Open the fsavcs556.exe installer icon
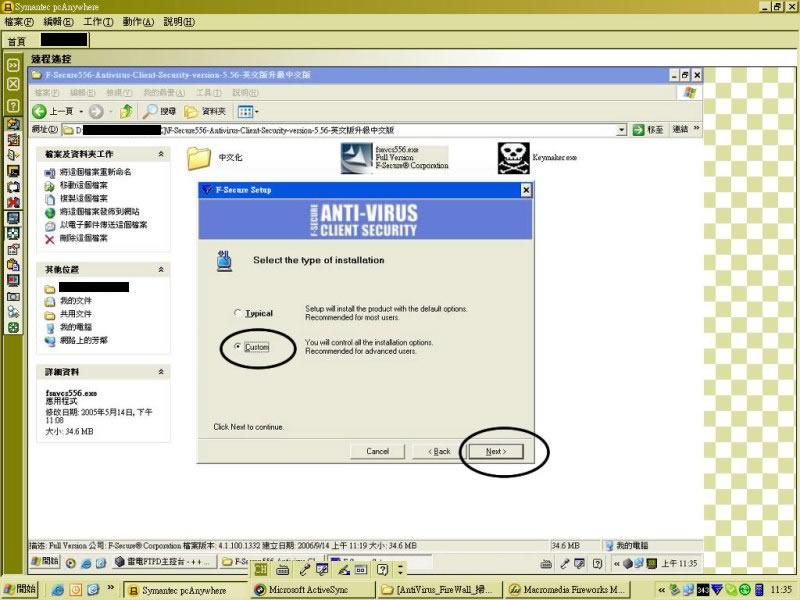Screen dimensions: 800x600 click(357, 158)
